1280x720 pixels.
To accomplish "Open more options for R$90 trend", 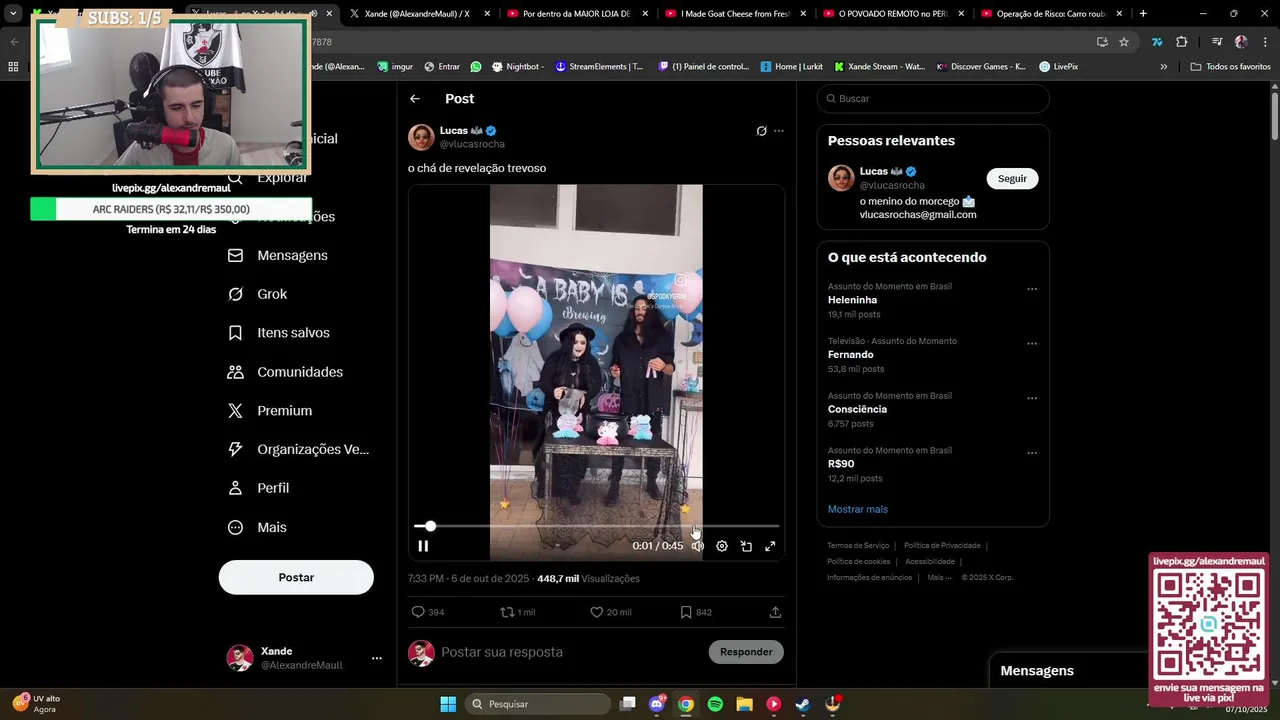I will 1032,453.
